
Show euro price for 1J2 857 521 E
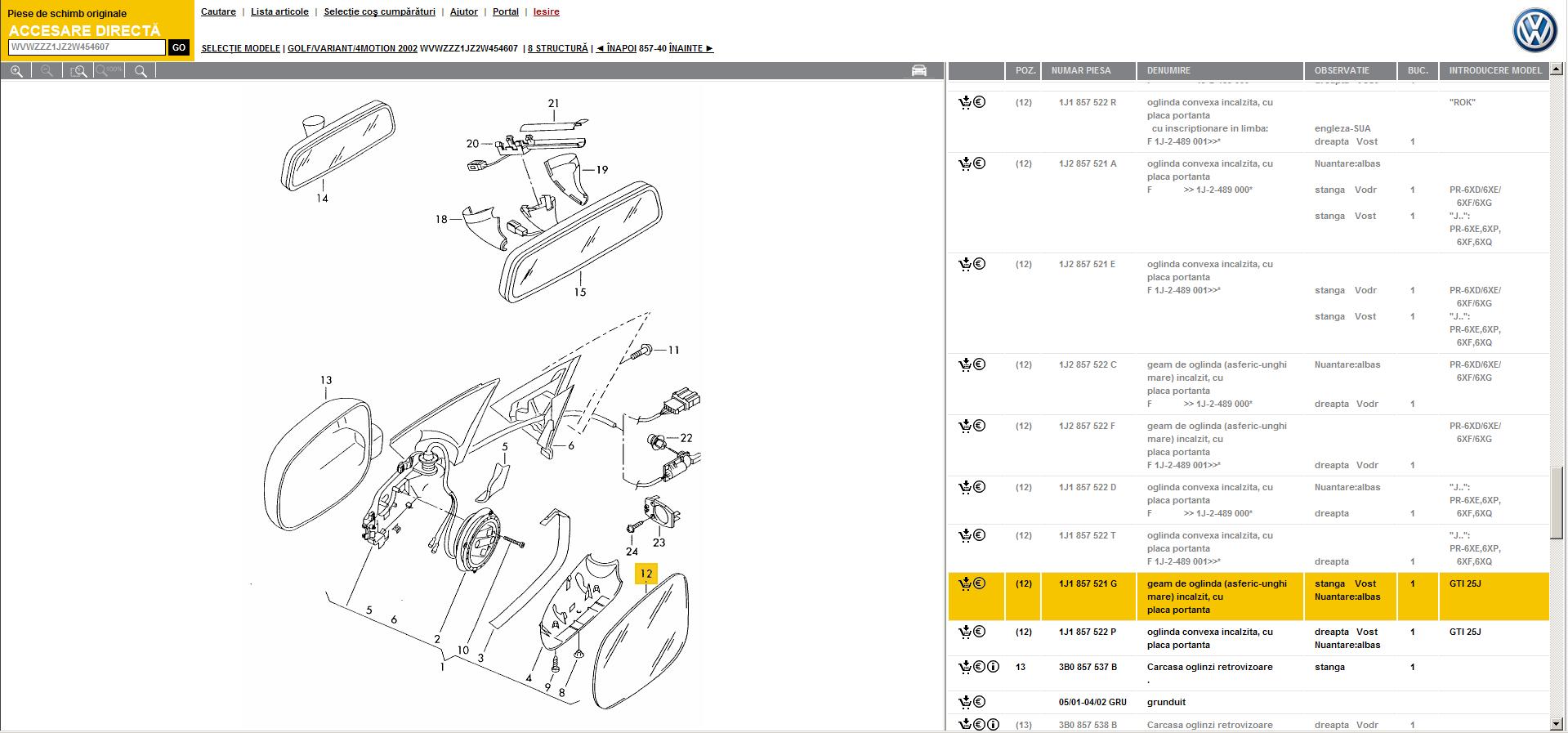[x=980, y=264]
